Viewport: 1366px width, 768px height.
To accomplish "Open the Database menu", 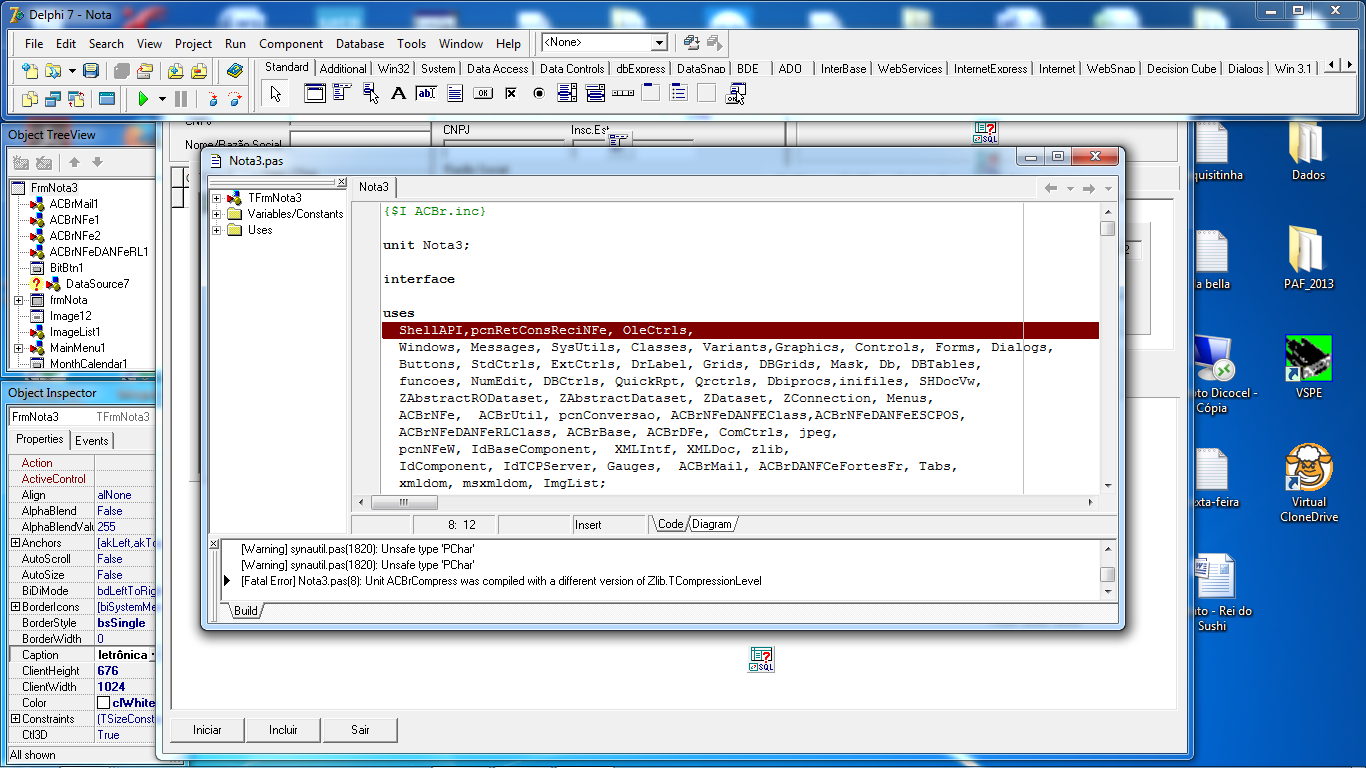I will click(360, 44).
